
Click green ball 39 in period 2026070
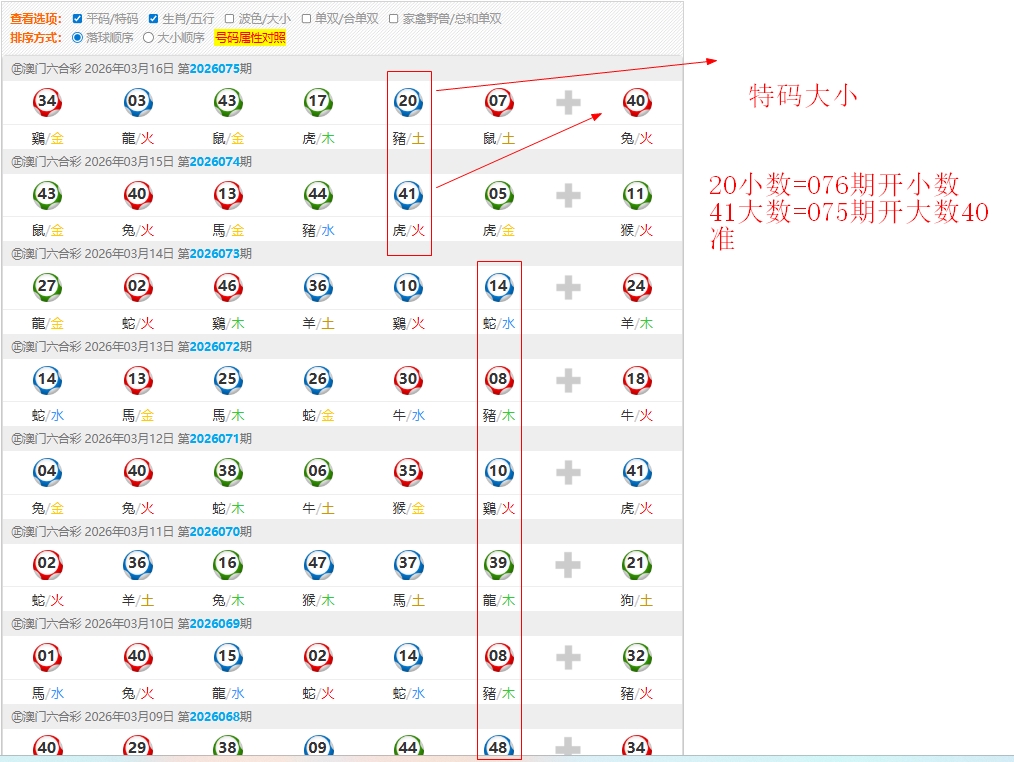click(498, 565)
